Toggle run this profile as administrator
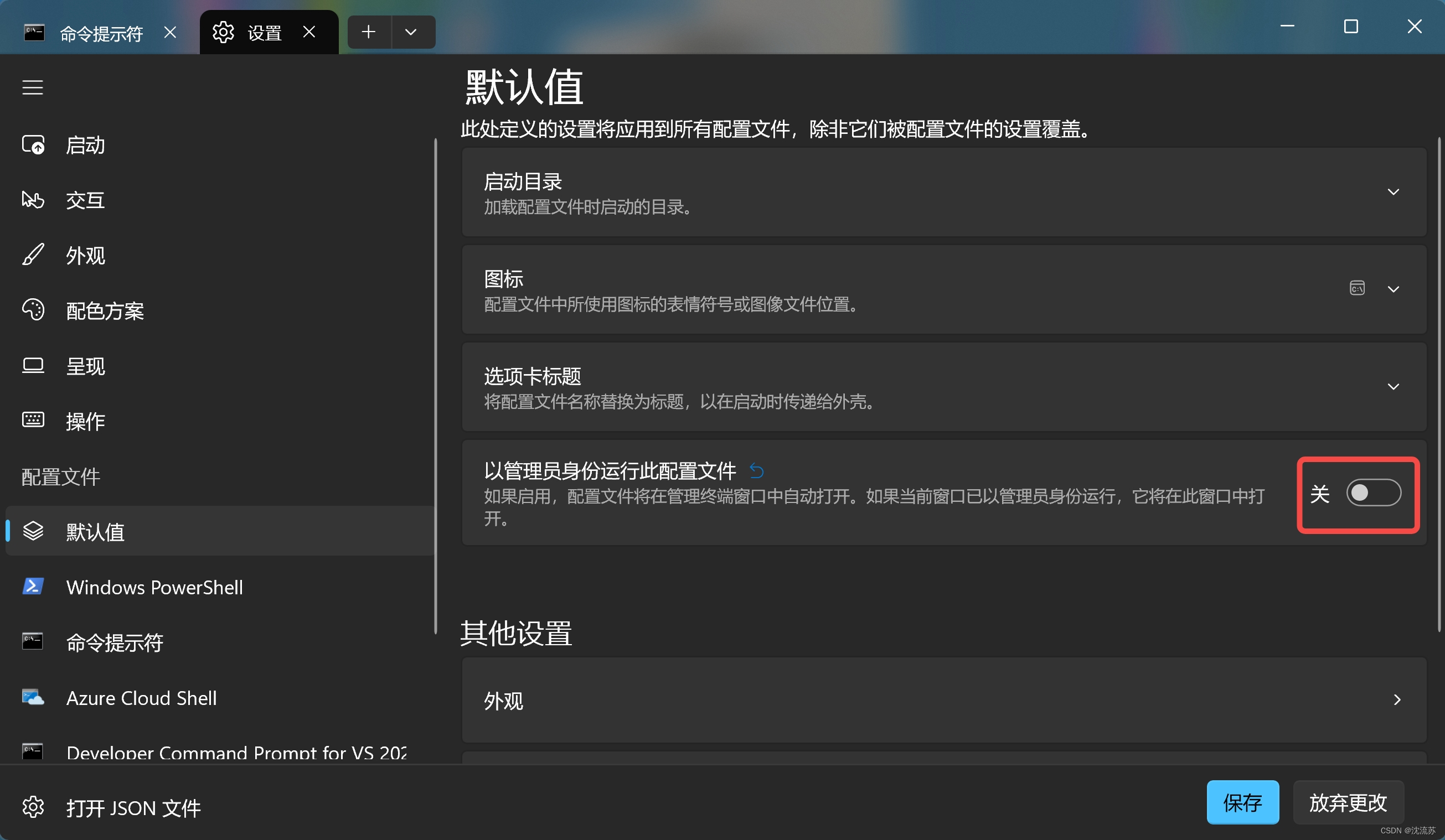Viewport: 1445px width, 840px height. click(1374, 493)
